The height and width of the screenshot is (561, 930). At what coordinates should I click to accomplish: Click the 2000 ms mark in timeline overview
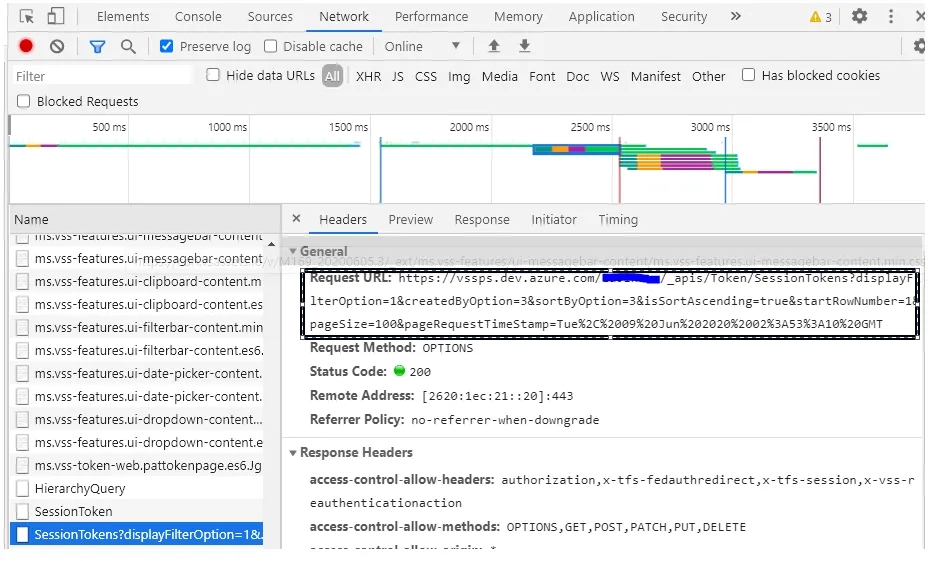(x=469, y=127)
